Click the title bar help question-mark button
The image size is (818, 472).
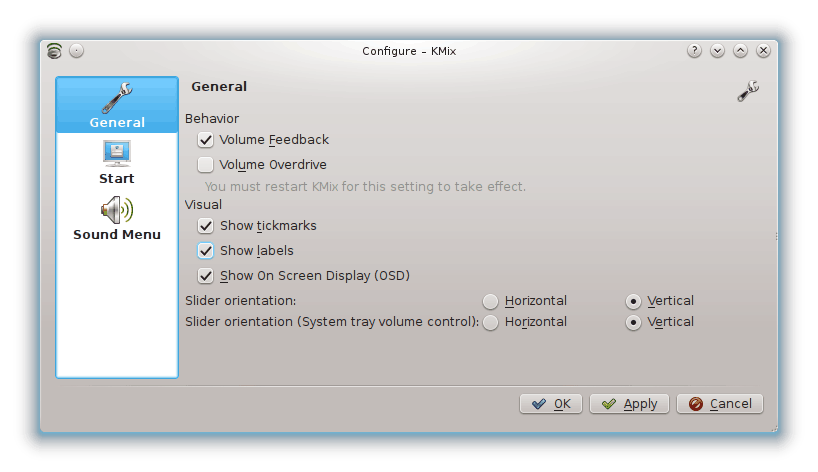[694, 51]
